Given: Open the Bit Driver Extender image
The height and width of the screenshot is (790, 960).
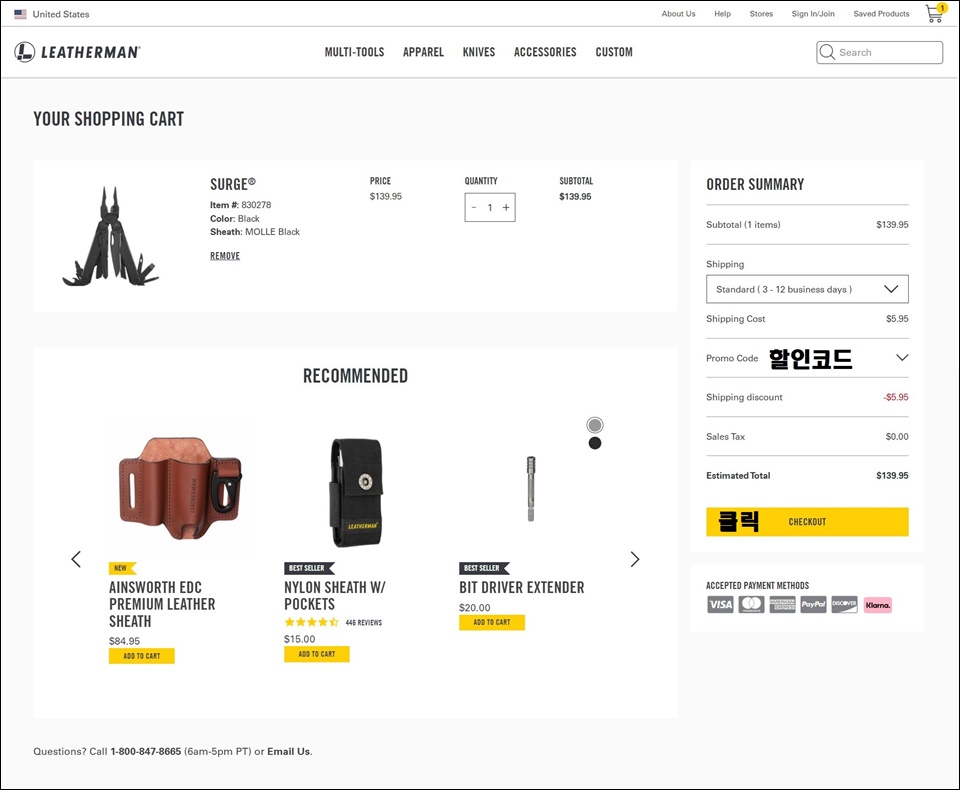Looking at the screenshot, I should point(531,489).
